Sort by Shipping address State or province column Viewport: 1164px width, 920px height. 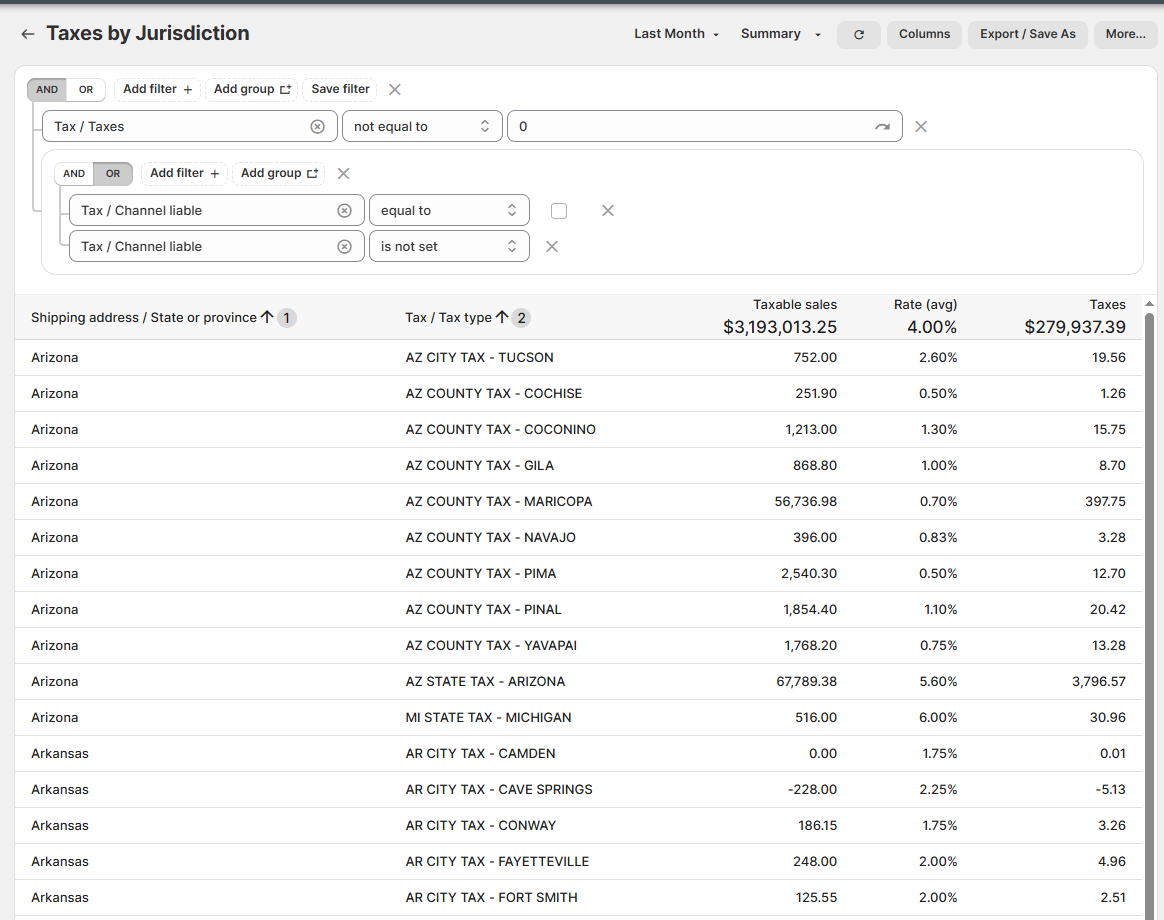coord(144,318)
